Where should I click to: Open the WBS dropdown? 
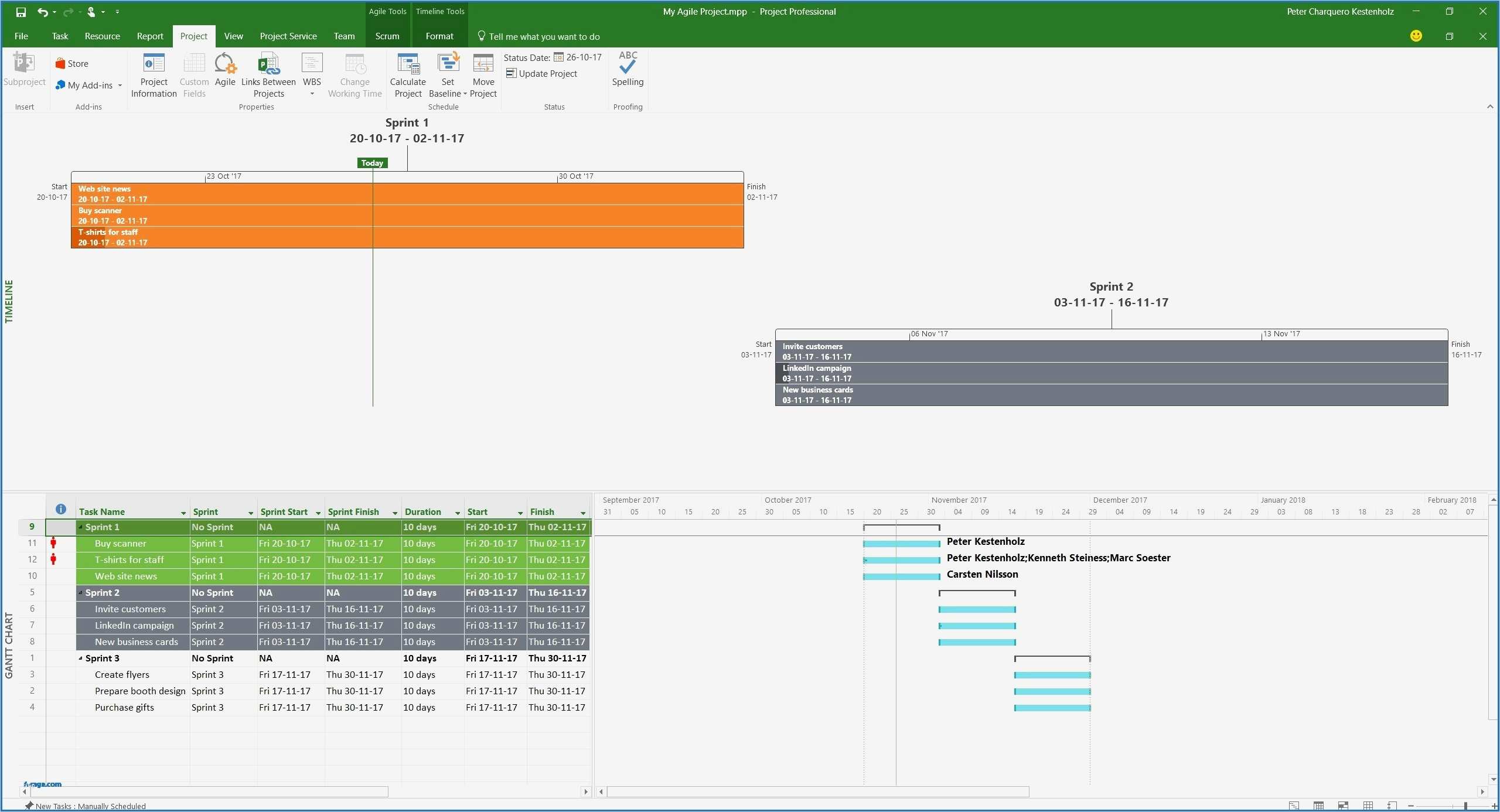(x=312, y=94)
